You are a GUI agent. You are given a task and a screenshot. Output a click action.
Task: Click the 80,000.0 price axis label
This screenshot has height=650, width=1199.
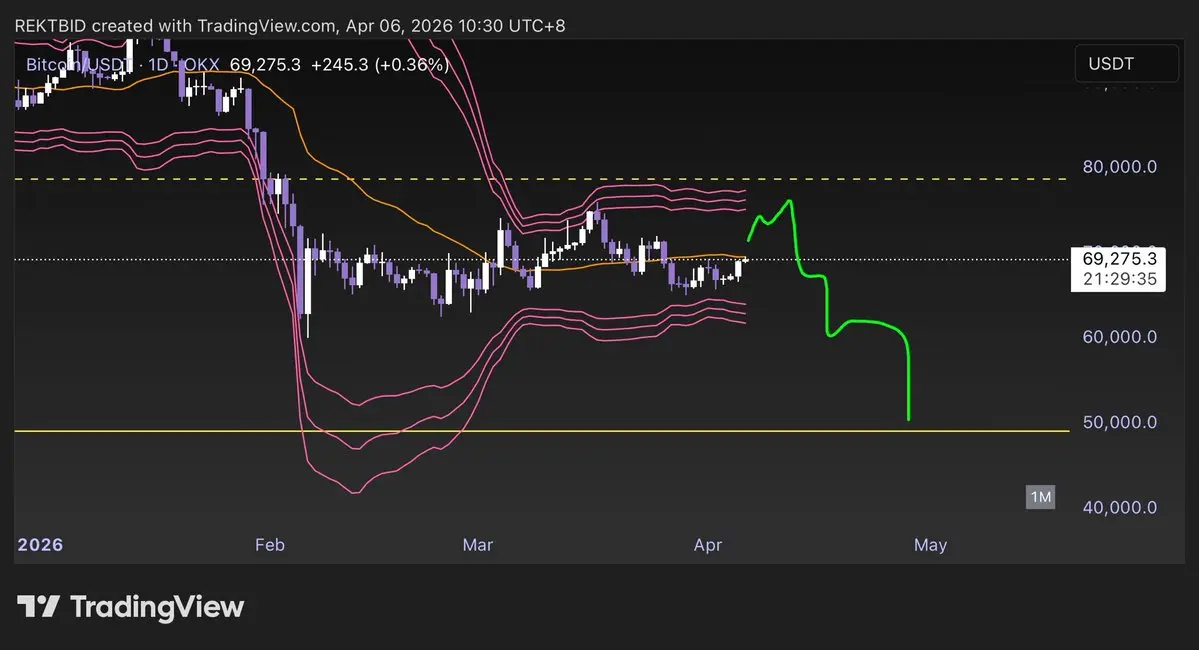(1119, 167)
